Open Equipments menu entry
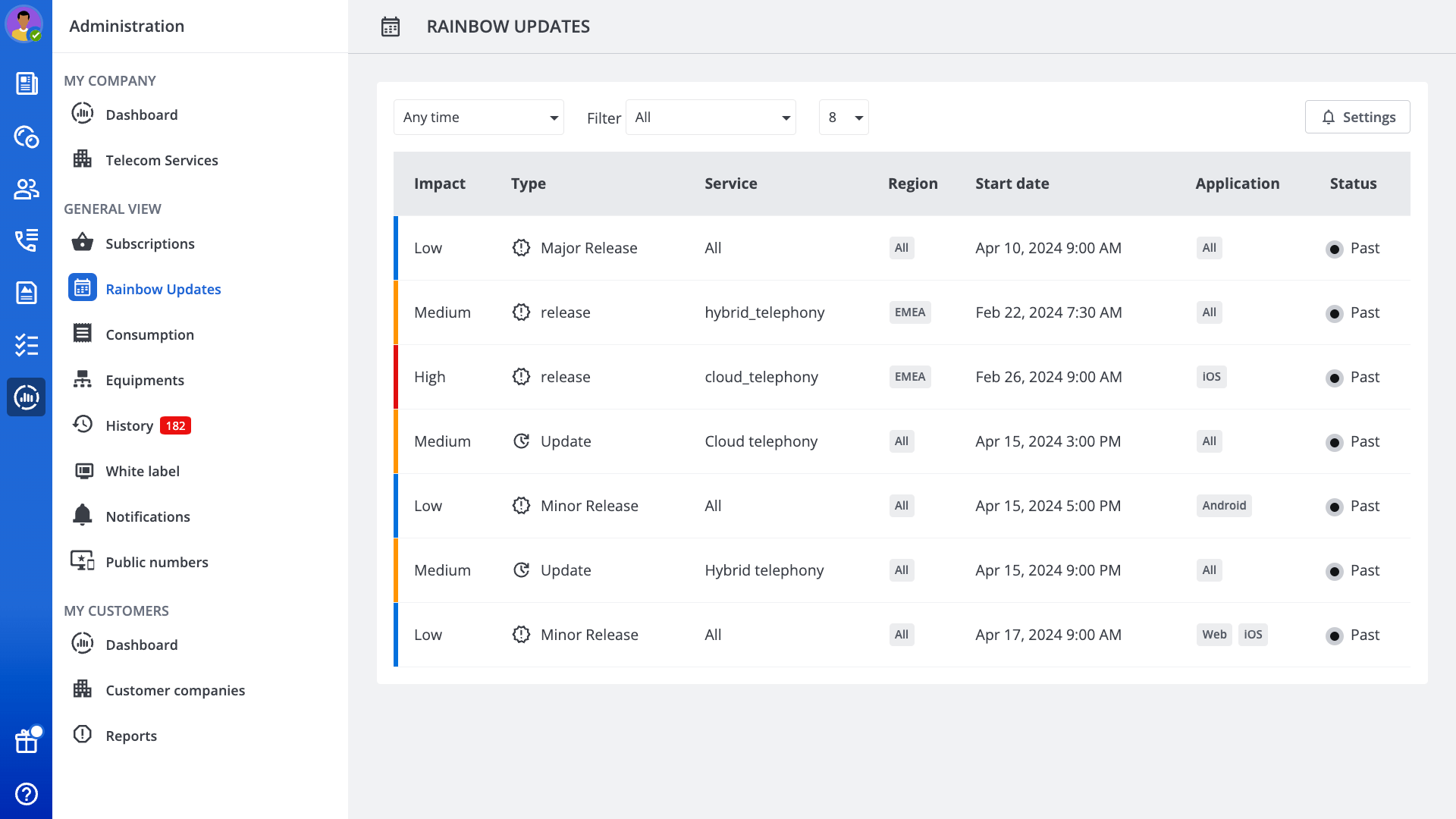The width and height of the screenshot is (1456, 819). [145, 380]
